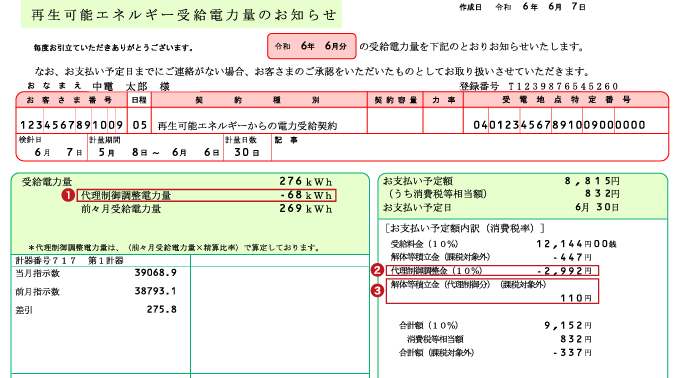Viewport: 680px width, 378px height.
Task: Click the '記事' remarks label
Action: pos(286,140)
